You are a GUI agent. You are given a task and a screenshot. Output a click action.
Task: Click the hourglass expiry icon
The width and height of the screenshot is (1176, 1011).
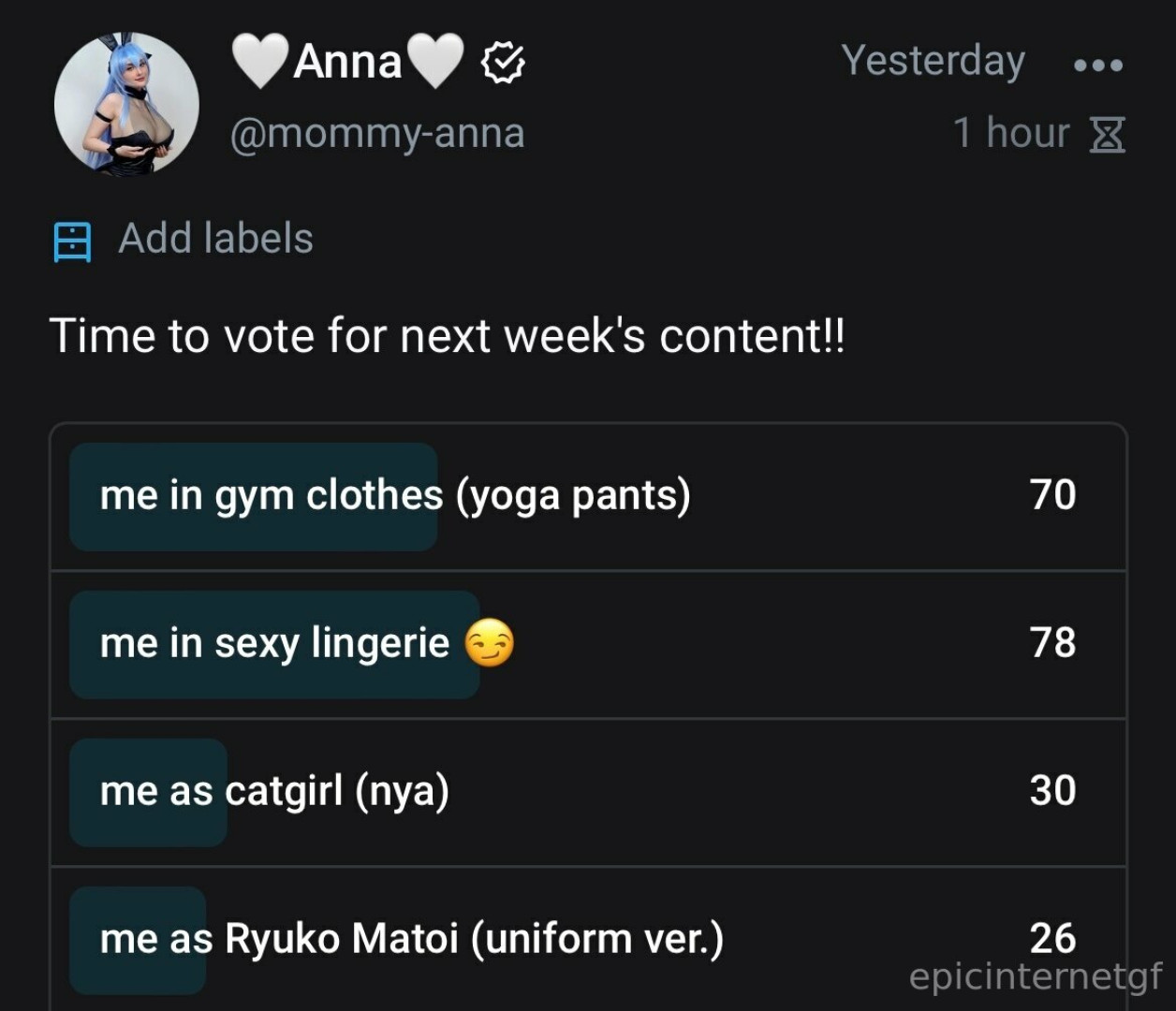pyautogui.click(x=1106, y=135)
